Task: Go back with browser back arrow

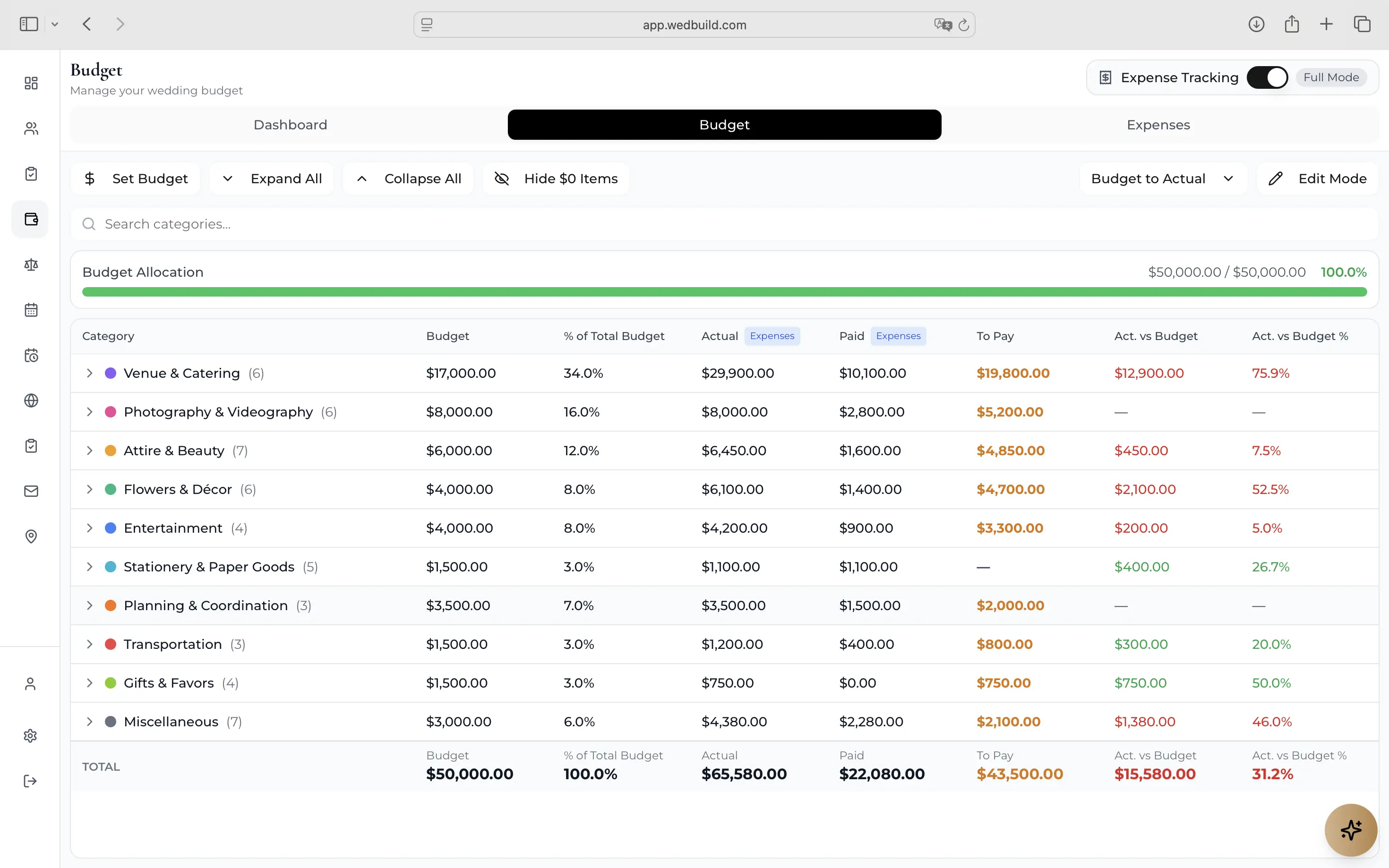Action: (x=87, y=24)
